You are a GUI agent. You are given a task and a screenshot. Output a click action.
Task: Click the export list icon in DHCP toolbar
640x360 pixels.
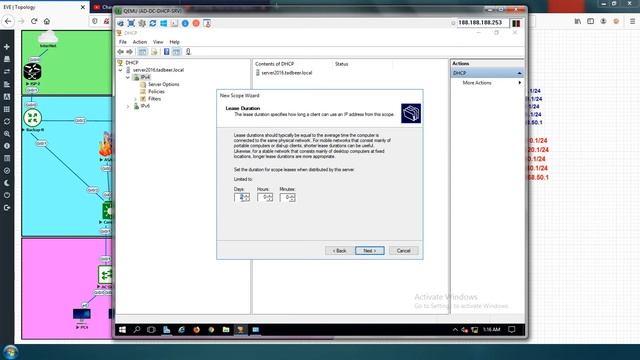154,52
